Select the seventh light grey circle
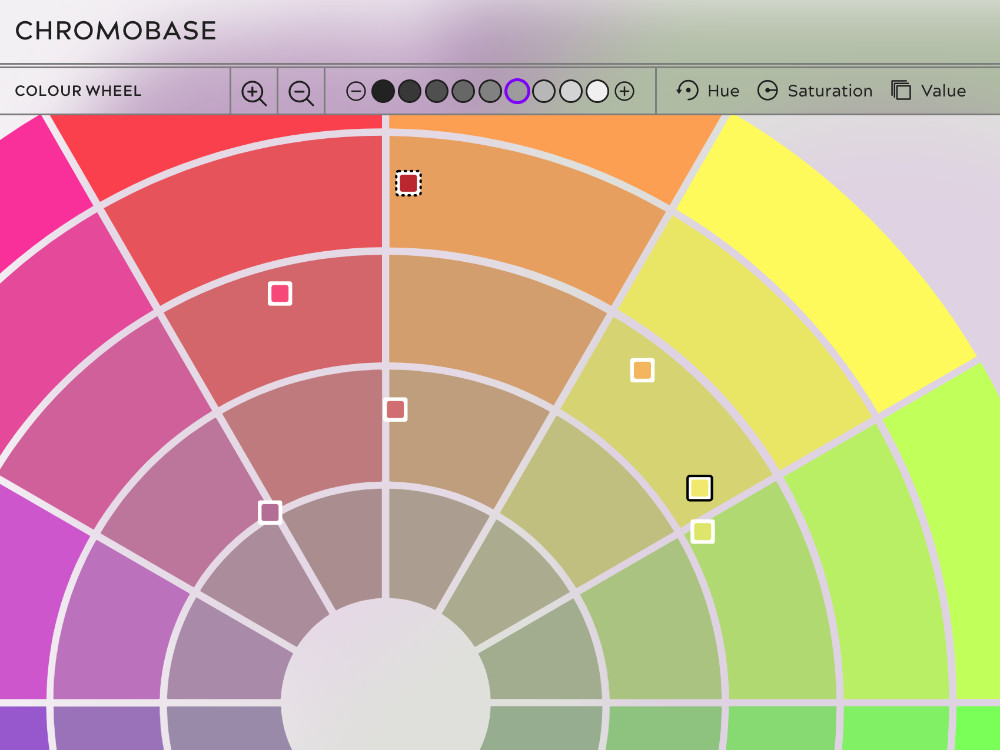 click(x=543, y=91)
